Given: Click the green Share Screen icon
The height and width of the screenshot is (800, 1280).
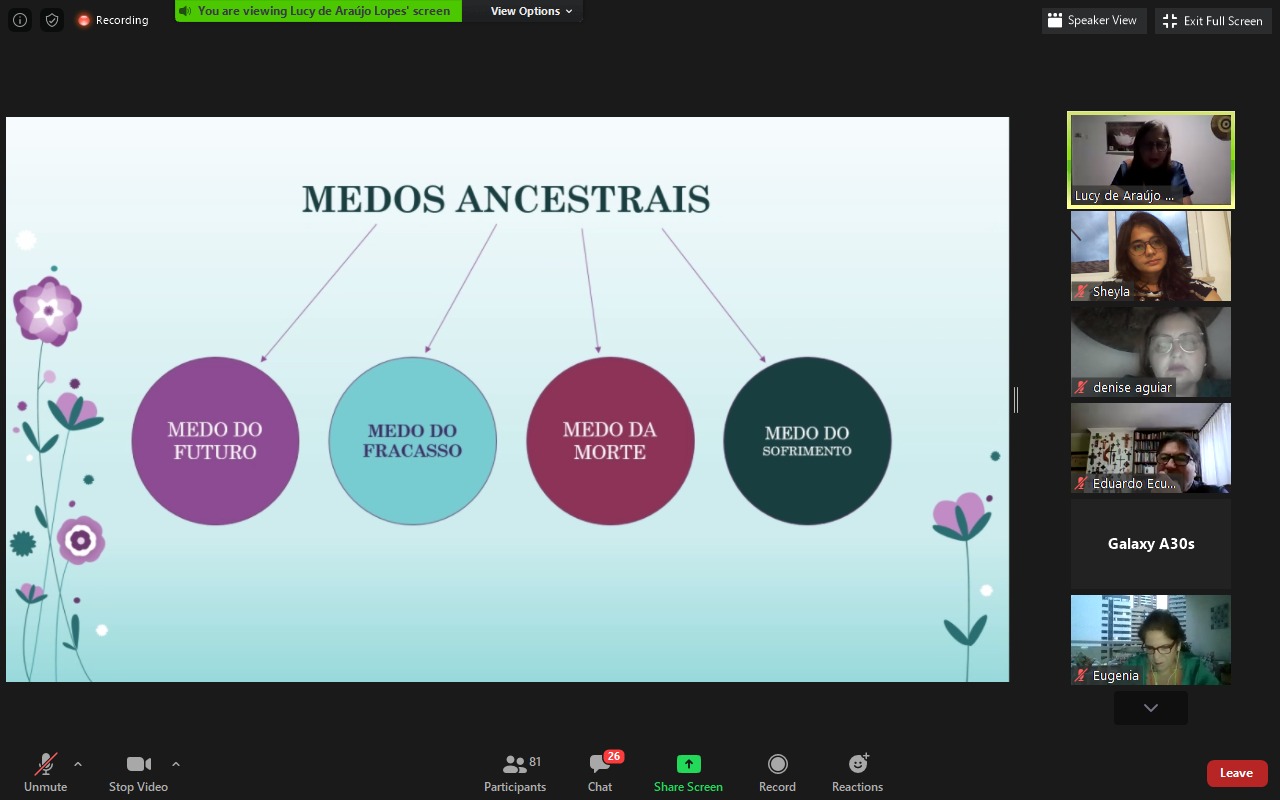Looking at the screenshot, I should point(688,764).
